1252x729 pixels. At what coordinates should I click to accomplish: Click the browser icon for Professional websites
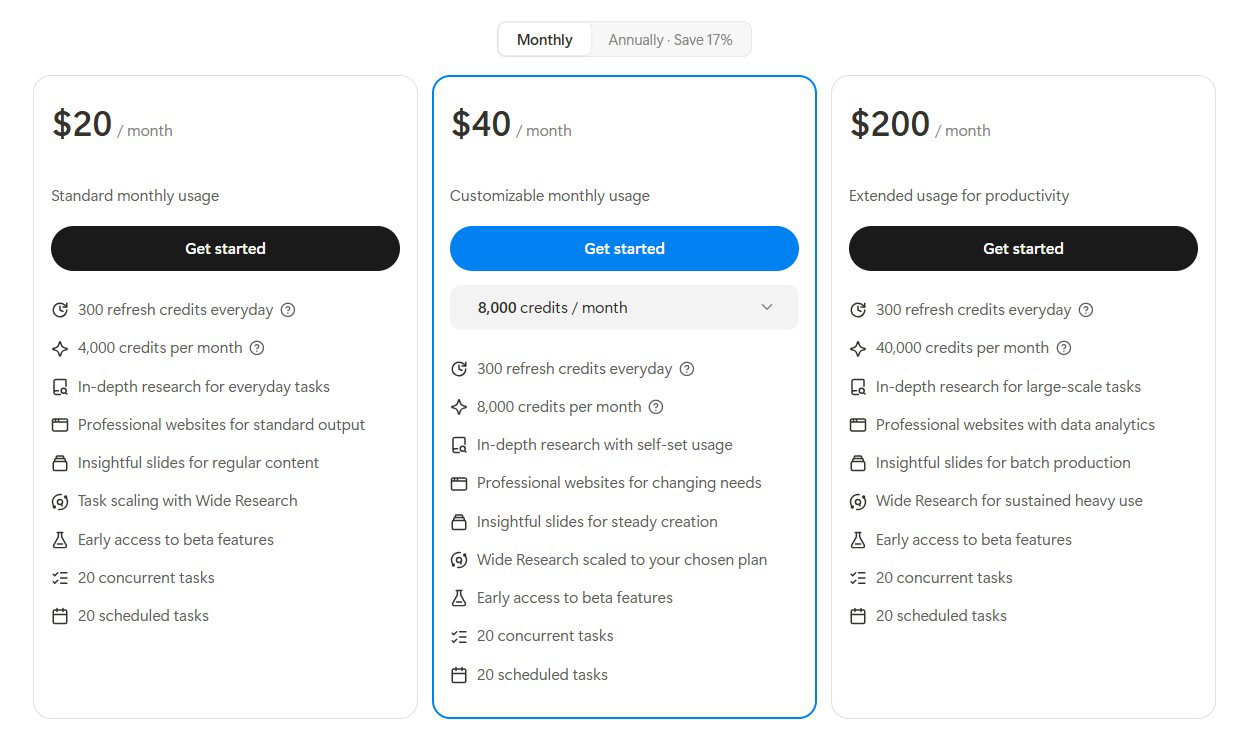(59, 424)
